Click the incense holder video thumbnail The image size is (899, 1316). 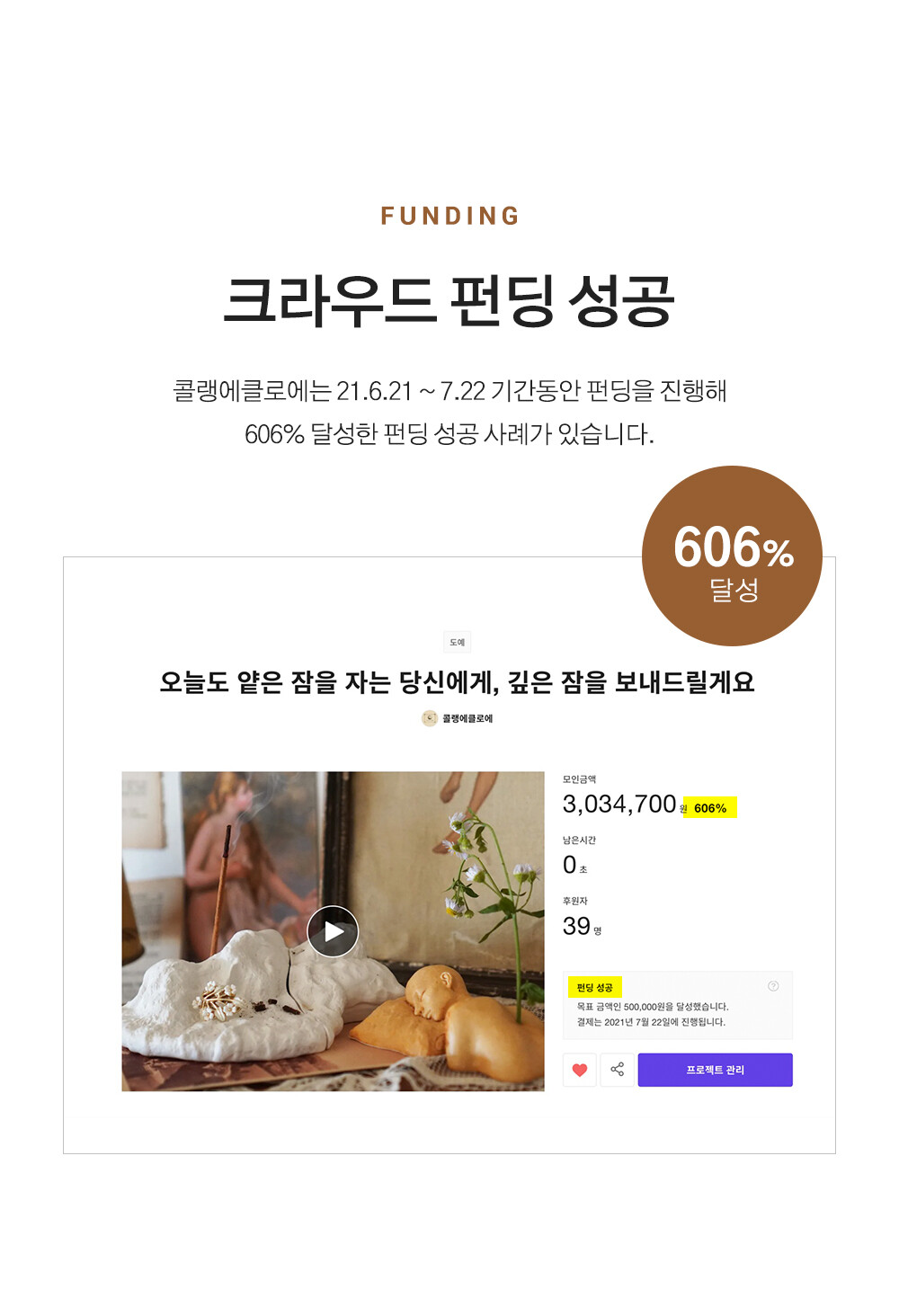(333, 931)
